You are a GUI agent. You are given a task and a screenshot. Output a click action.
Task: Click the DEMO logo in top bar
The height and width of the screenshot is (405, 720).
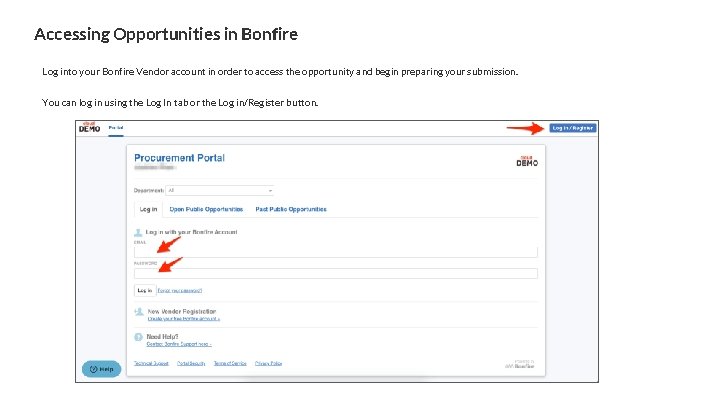point(90,128)
